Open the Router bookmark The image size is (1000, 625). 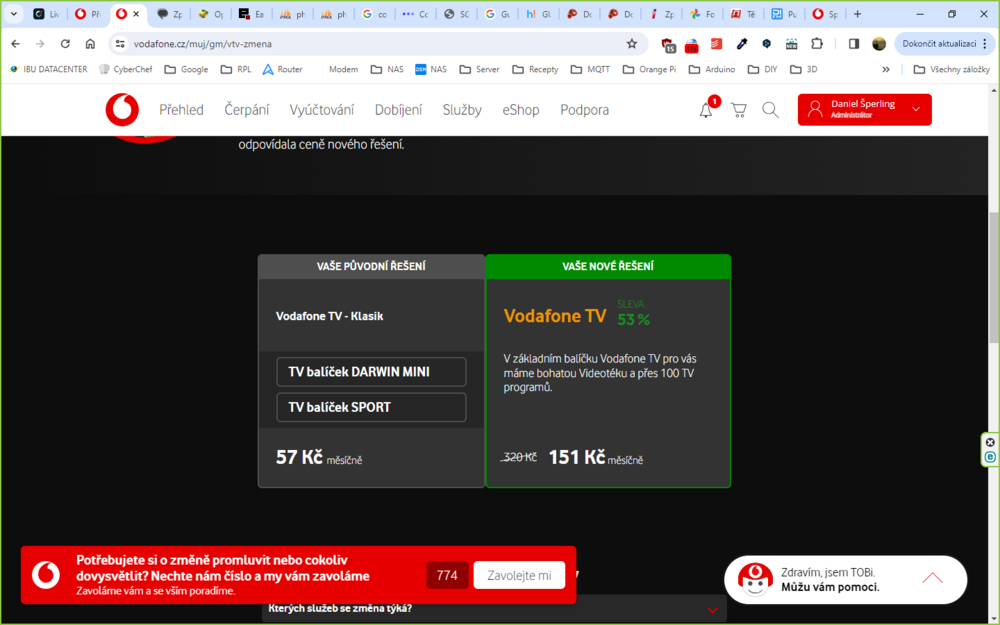tap(283, 69)
